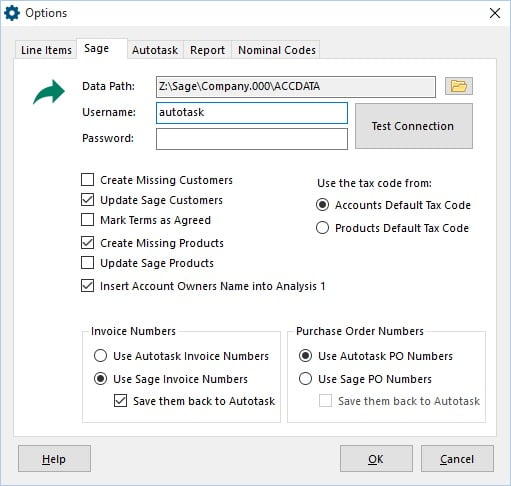
Task: Click the green arrow icon beside Data Path
Action: 49,92
